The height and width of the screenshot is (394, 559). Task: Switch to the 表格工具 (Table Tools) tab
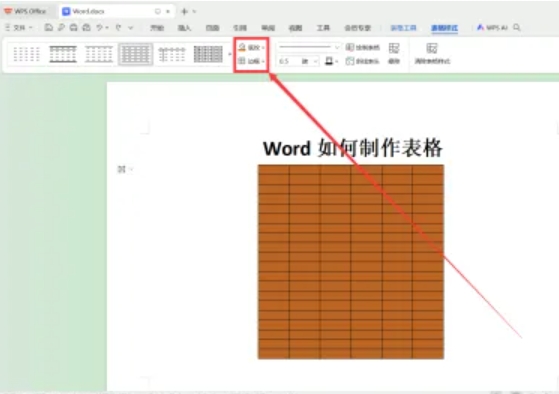point(403,28)
